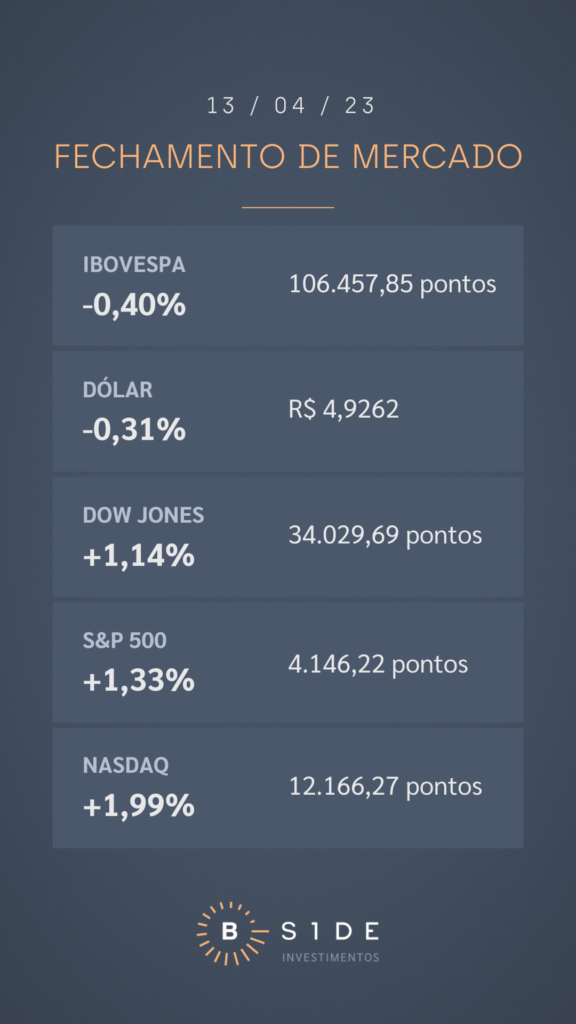Click the +1,33% S&P 500 change
The width and height of the screenshot is (576, 1024).
pyautogui.click(x=138, y=681)
